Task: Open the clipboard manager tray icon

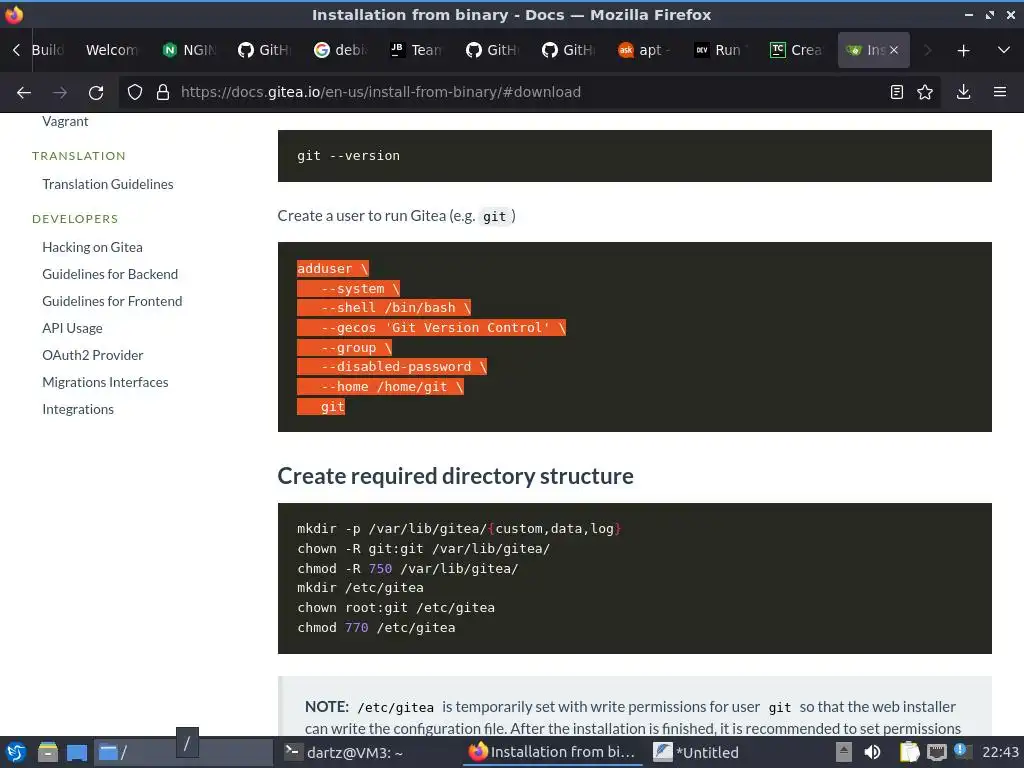Action: [x=909, y=753]
